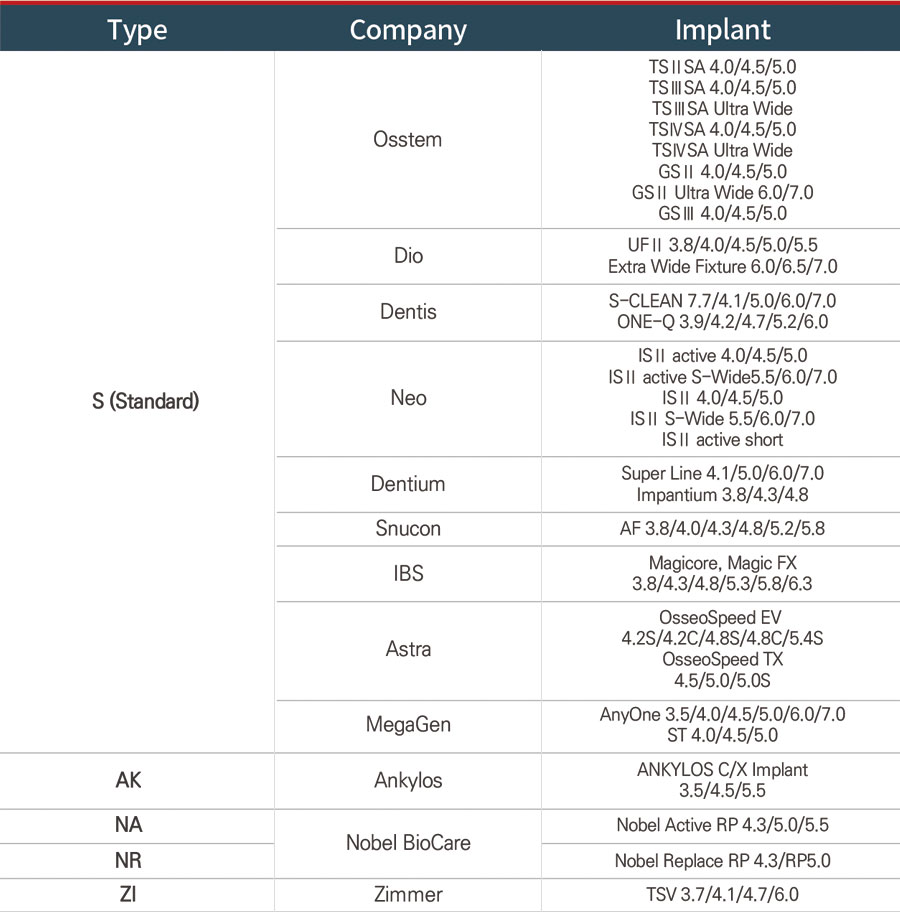The image size is (900, 912).
Task: Select the MegaGen company cell
Action: tap(408, 725)
